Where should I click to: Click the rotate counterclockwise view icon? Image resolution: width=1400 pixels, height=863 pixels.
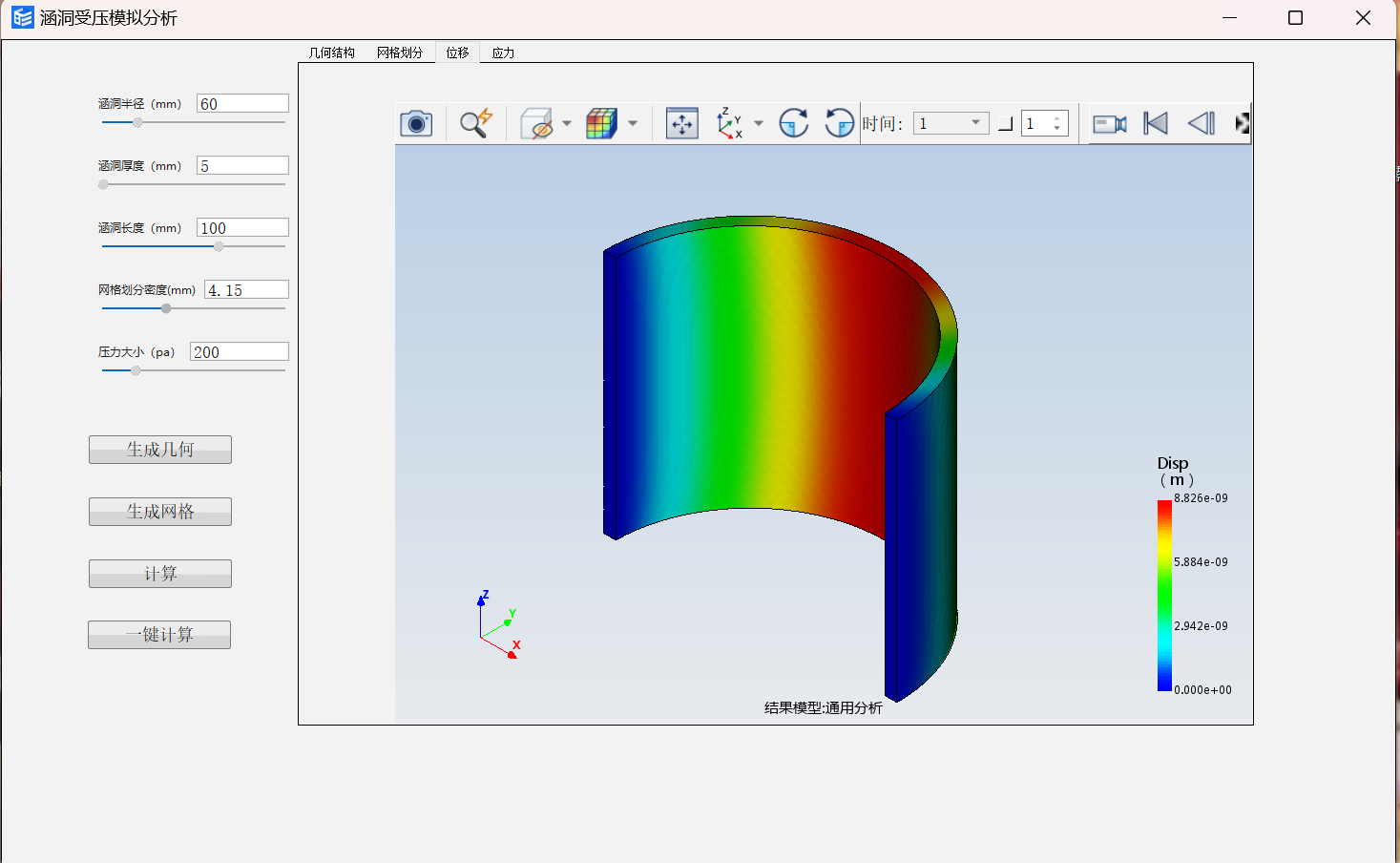point(839,123)
